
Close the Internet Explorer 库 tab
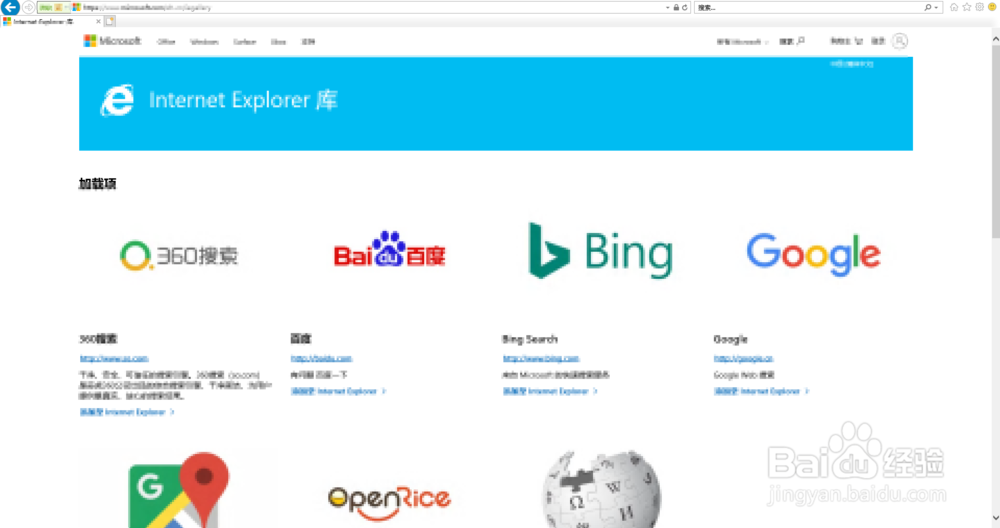98,21
